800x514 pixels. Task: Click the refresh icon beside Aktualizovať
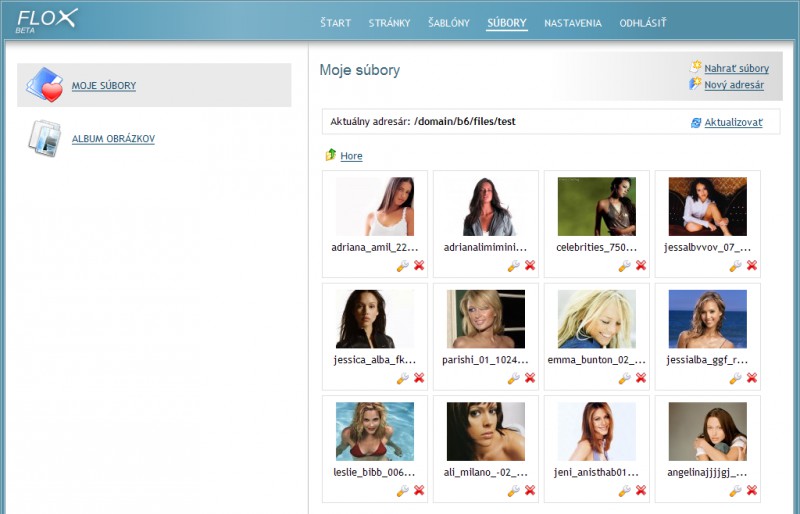pos(696,123)
